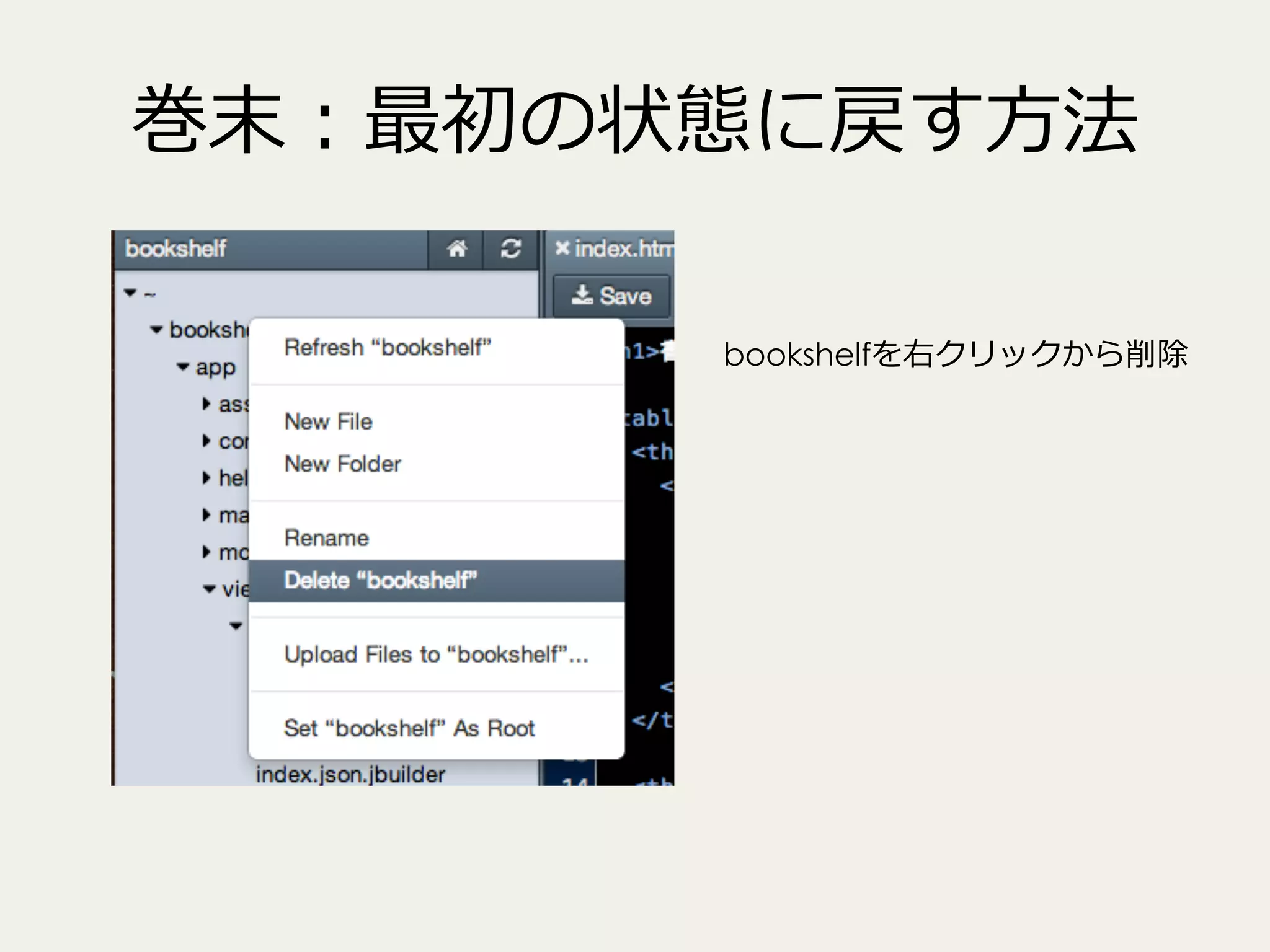1270x952 pixels.
Task: Click the Save button
Action: pyautogui.click(x=611, y=296)
